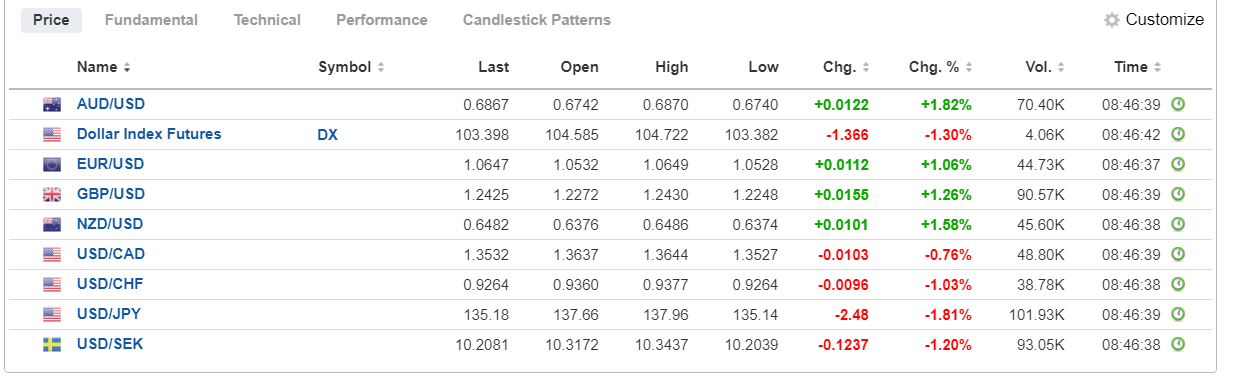Switch to the Fundamental tab

151,20
